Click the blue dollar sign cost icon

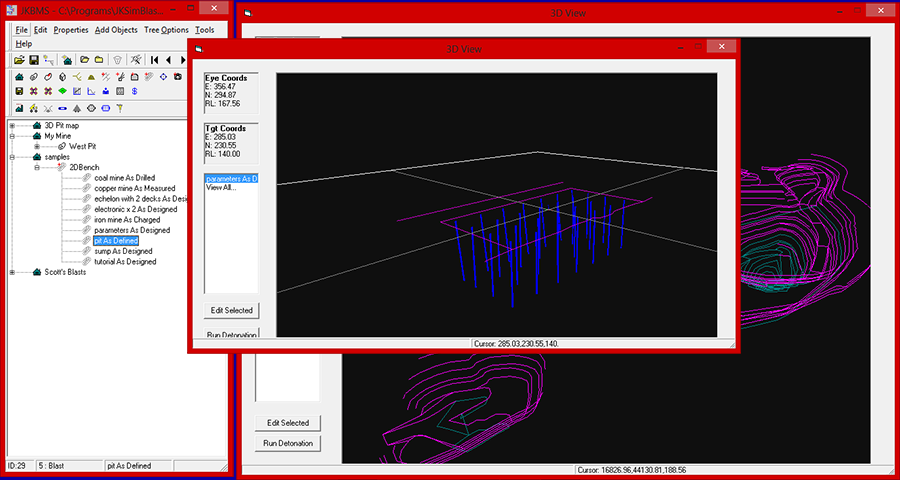[134, 91]
